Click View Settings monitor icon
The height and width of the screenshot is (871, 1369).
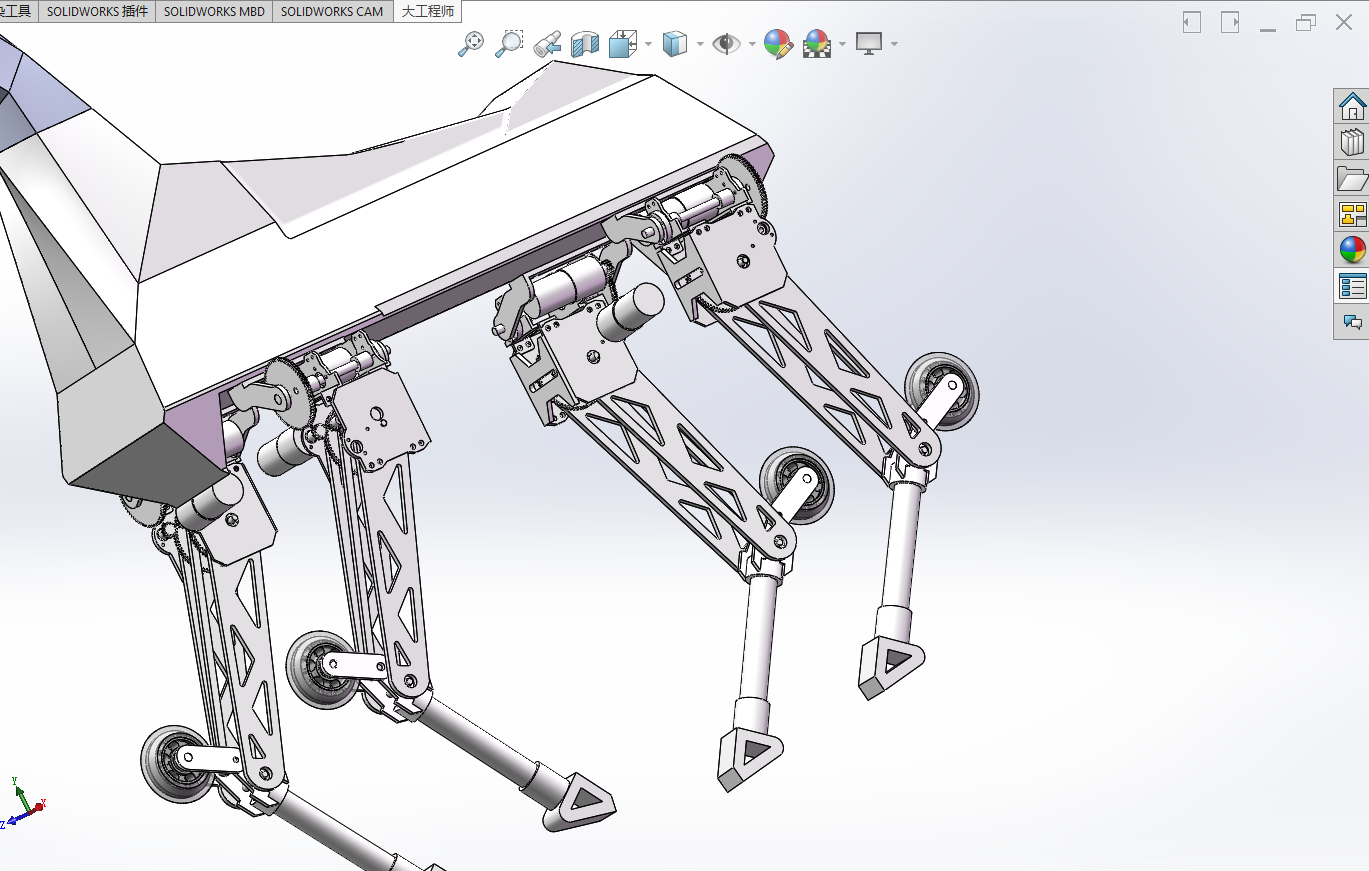click(869, 43)
